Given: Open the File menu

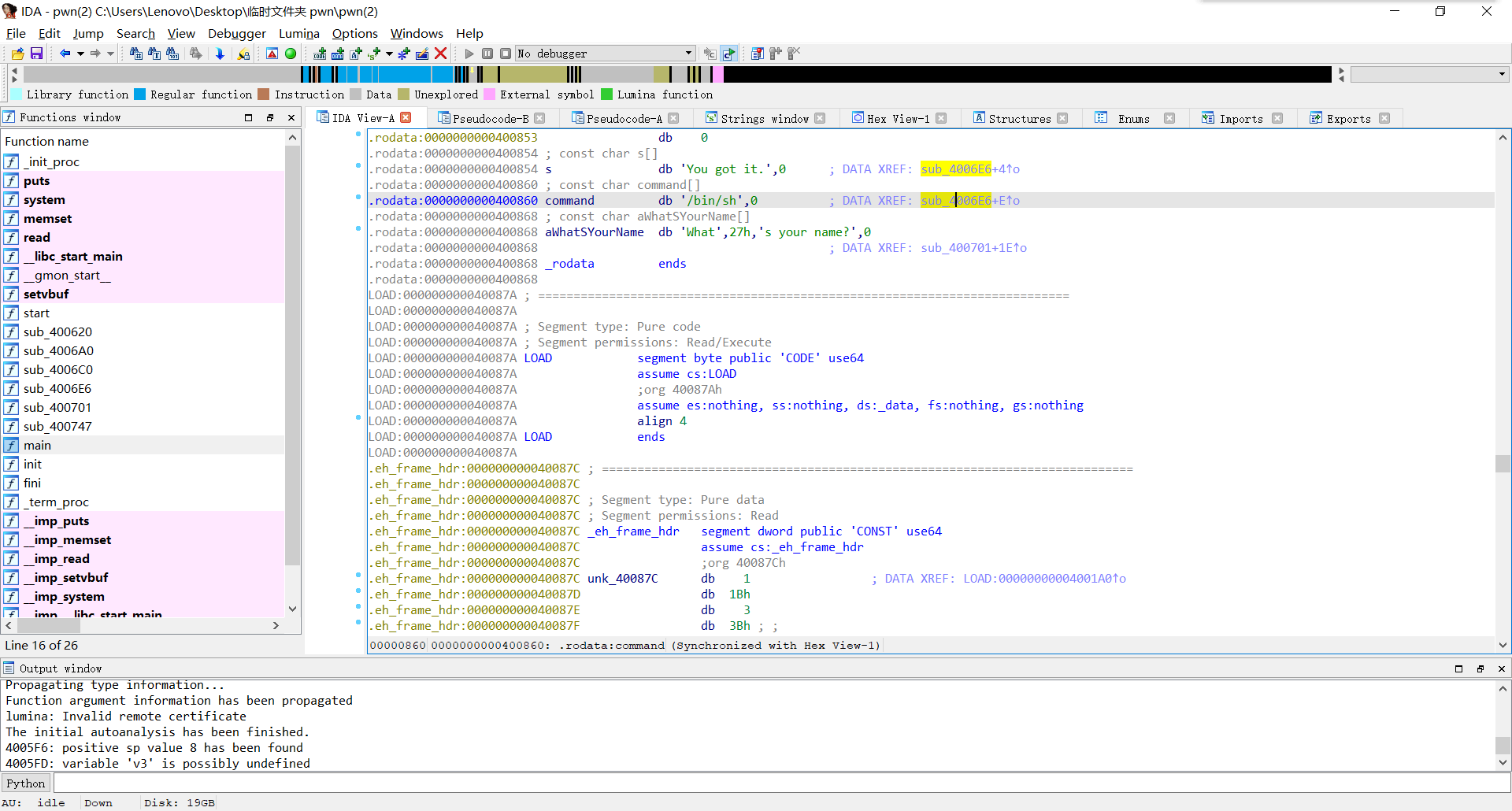Looking at the screenshot, I should 16,33.
